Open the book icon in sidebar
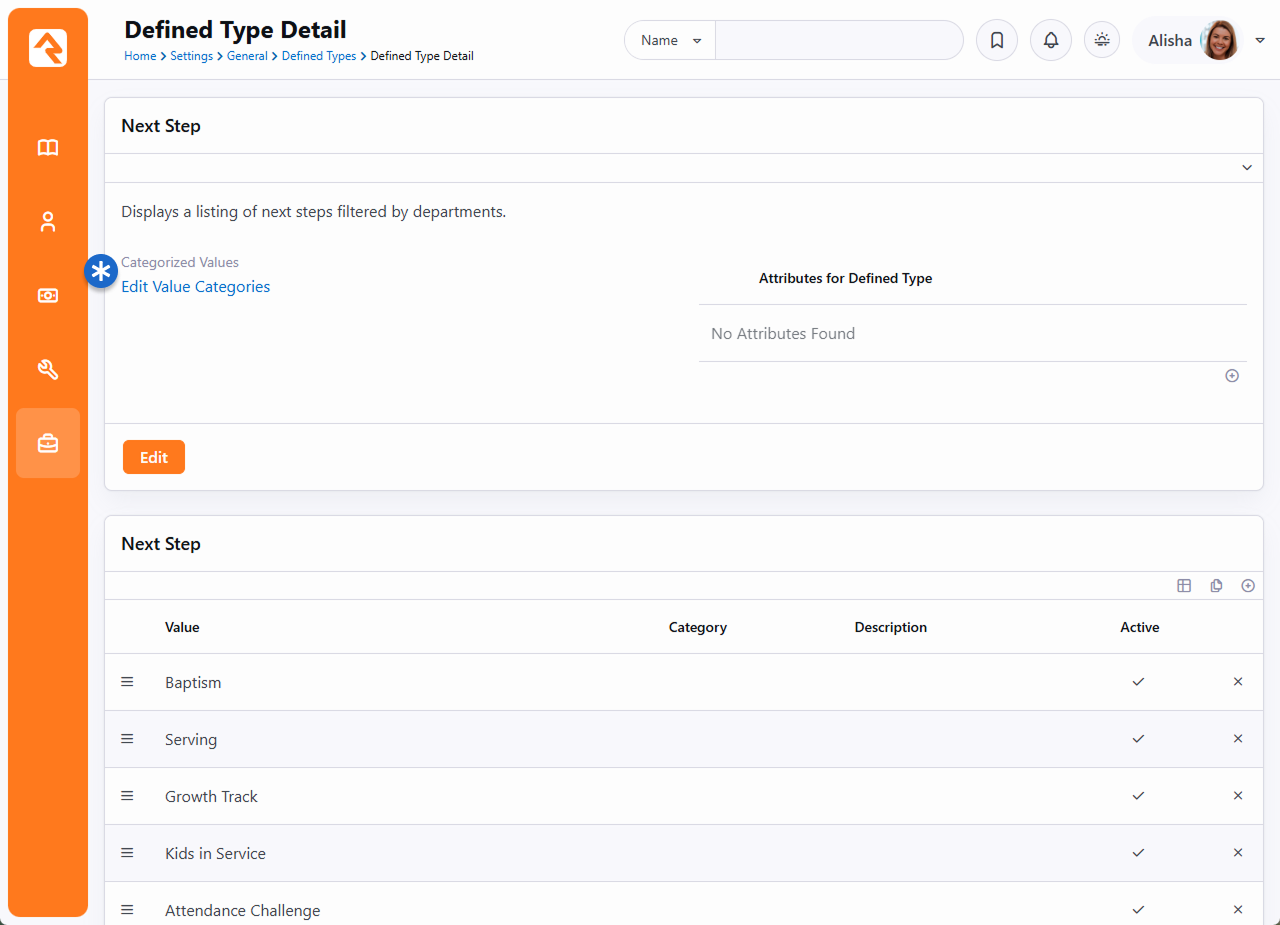The height and width of the screenshot is (925, 1280). point(48,148)
